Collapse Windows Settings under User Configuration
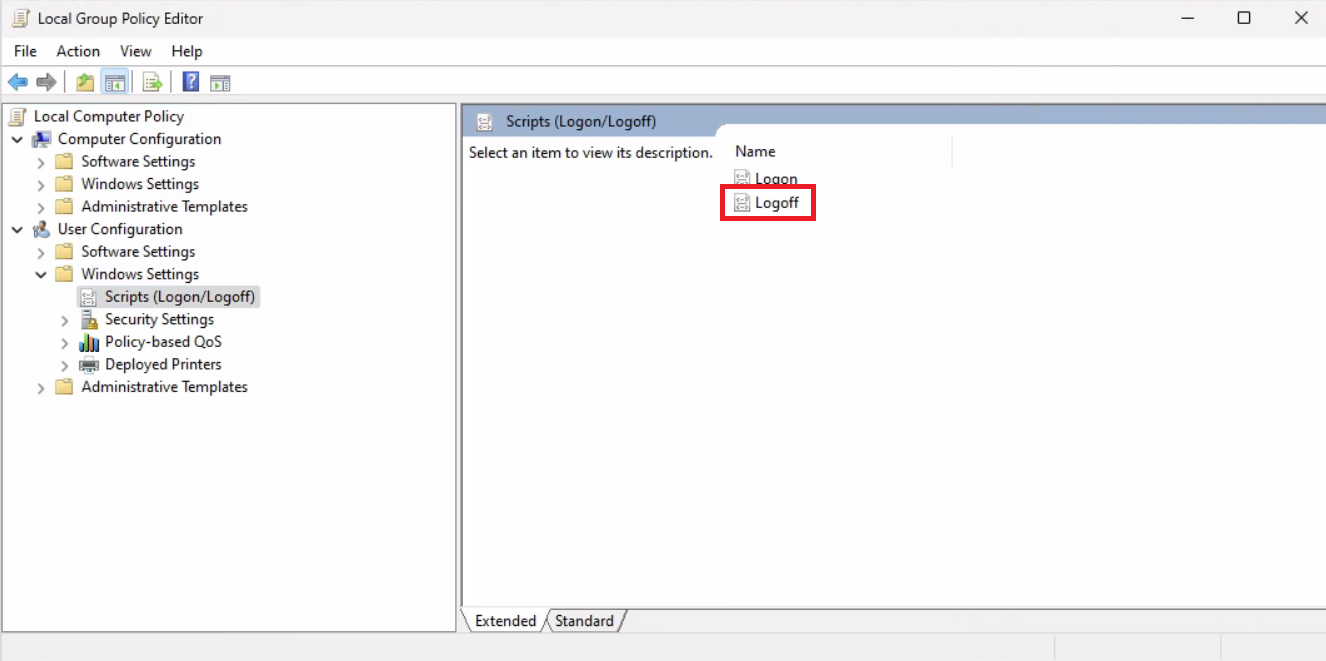 41,274
